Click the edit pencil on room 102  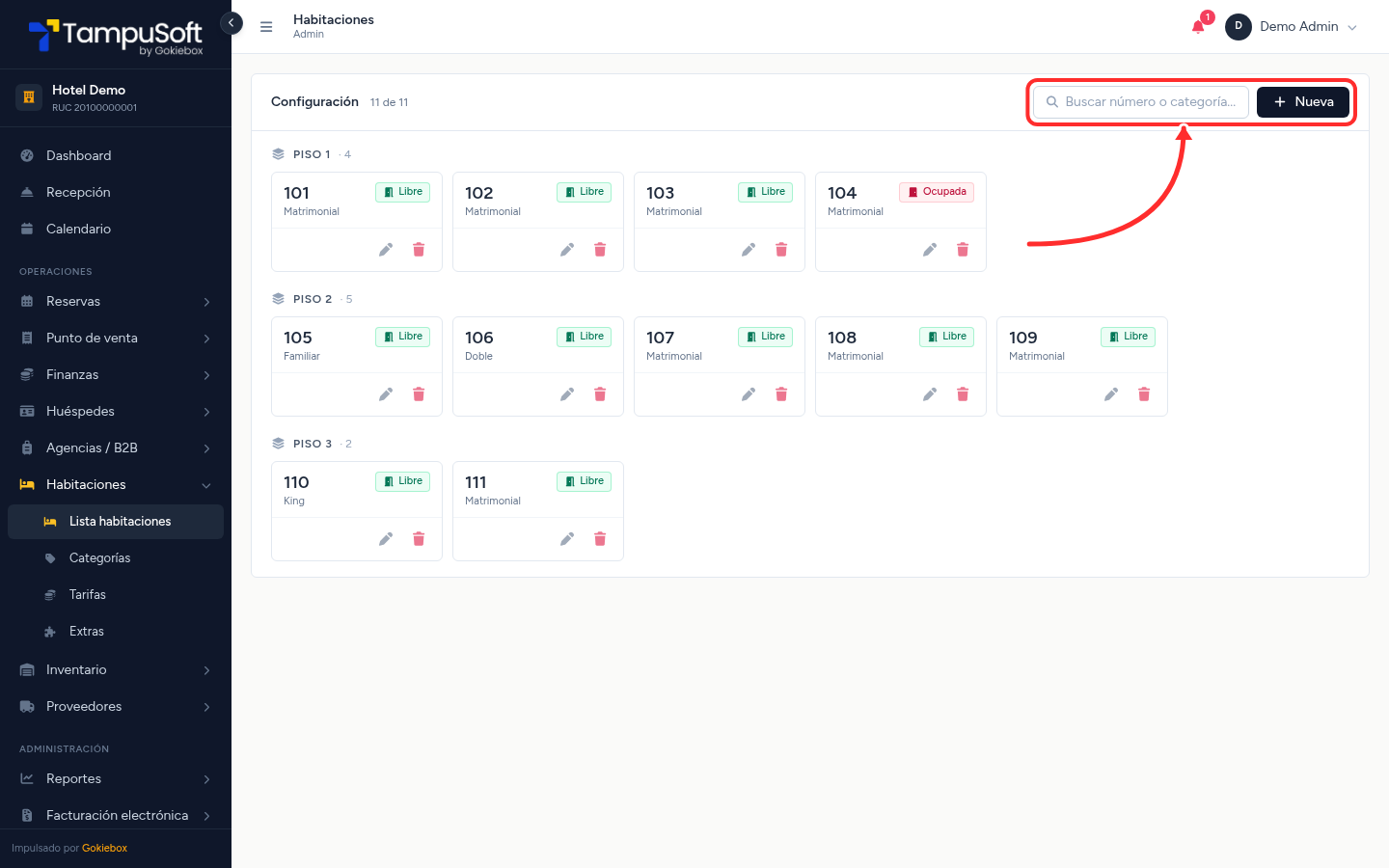(567, 250)
